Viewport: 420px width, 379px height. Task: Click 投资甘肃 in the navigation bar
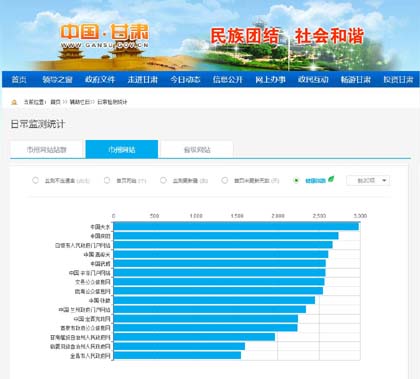pos(398,79)
